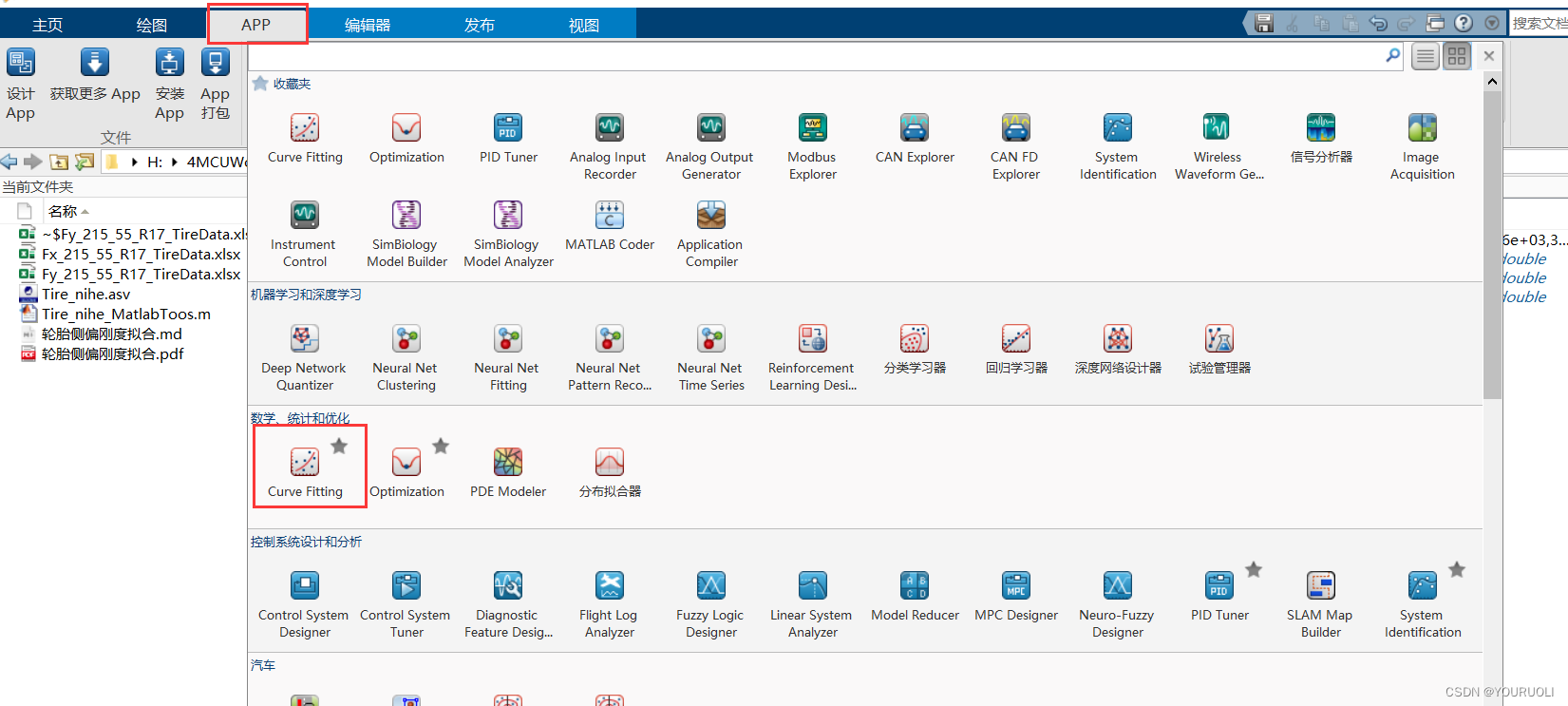Open Analog Input Recorder app
Image resolution: width=1568 pixels, height=706 pixels.
(x=610, y=147)
